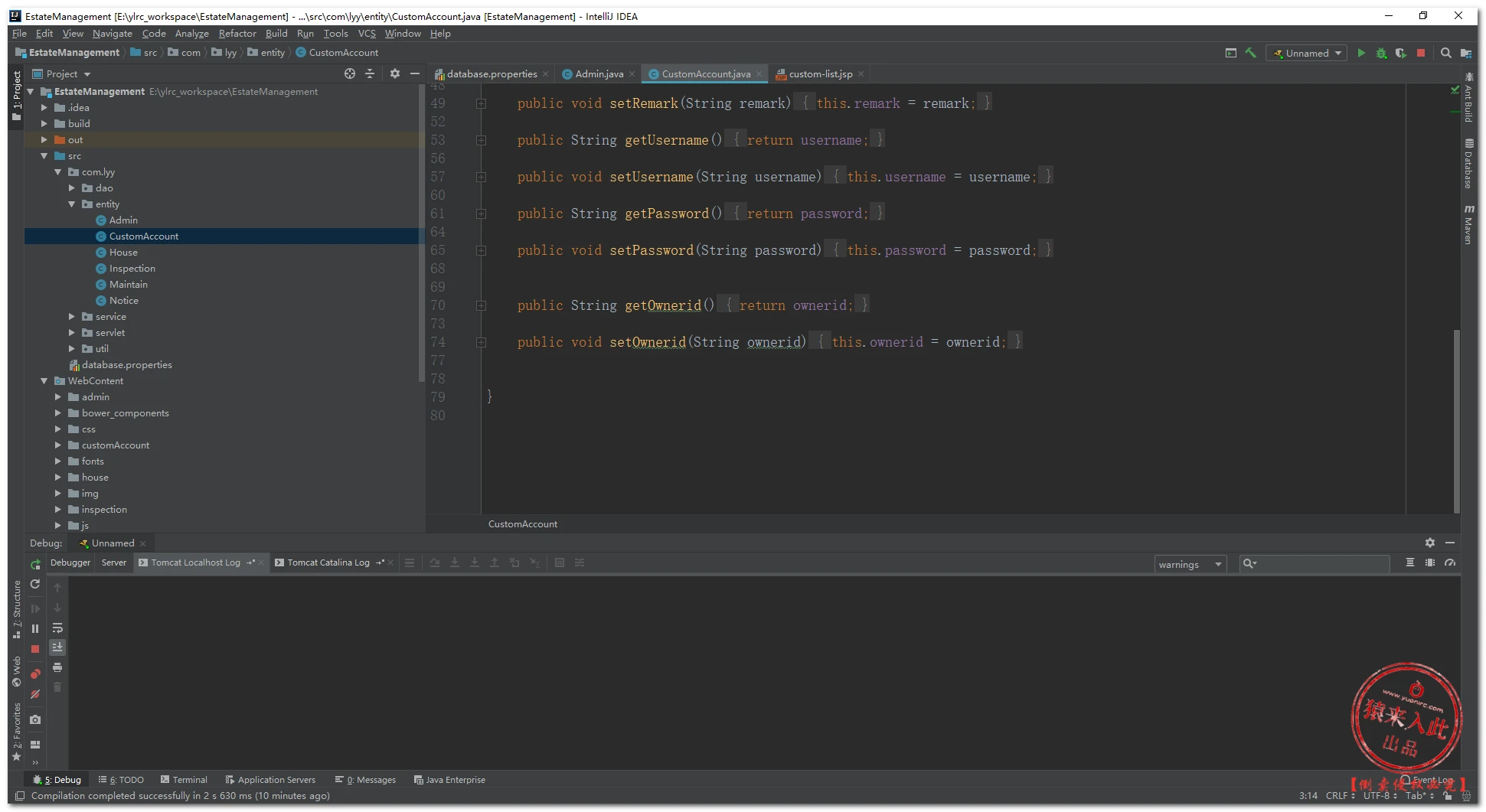Viewport: 1486px width, 812px height.
Task: Build the project with the hammer icon
Action: [x=1251, y=54]
